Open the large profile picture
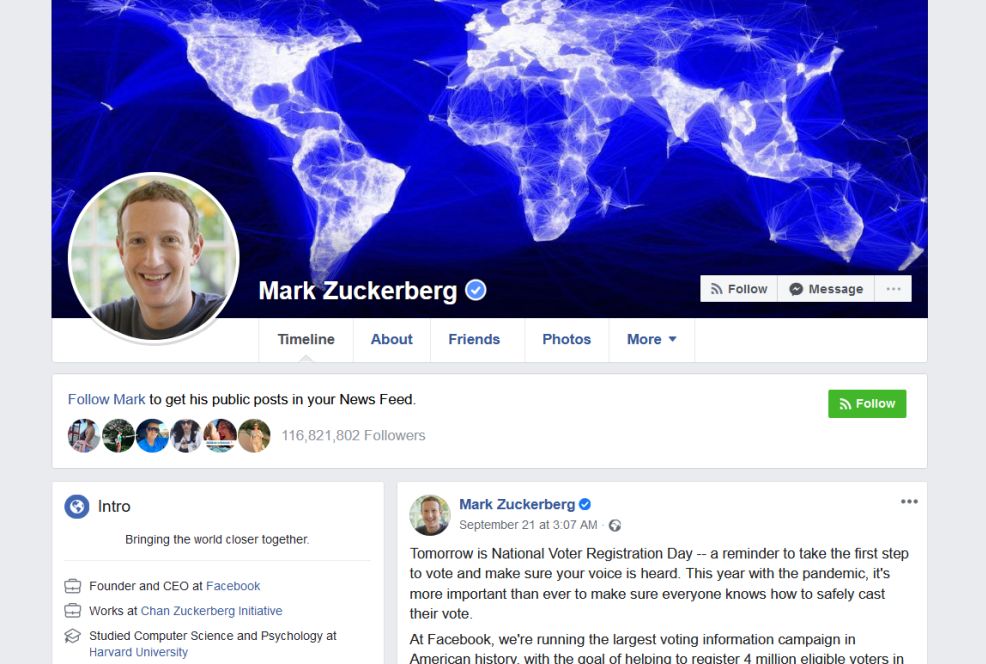 pos(153,258)
